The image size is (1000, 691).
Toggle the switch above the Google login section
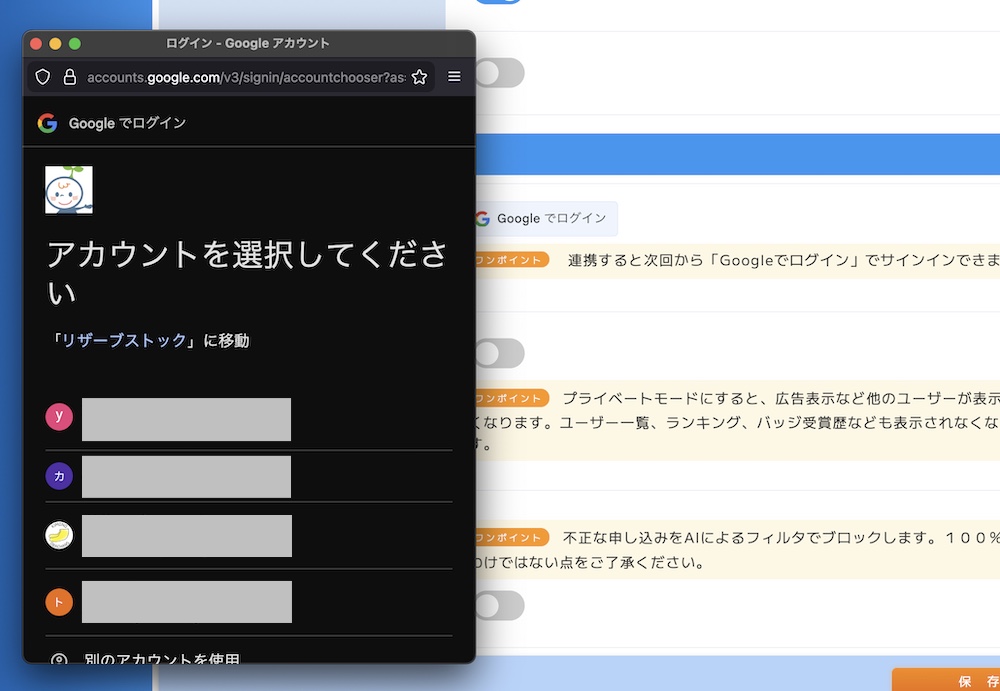pos(498,73)
